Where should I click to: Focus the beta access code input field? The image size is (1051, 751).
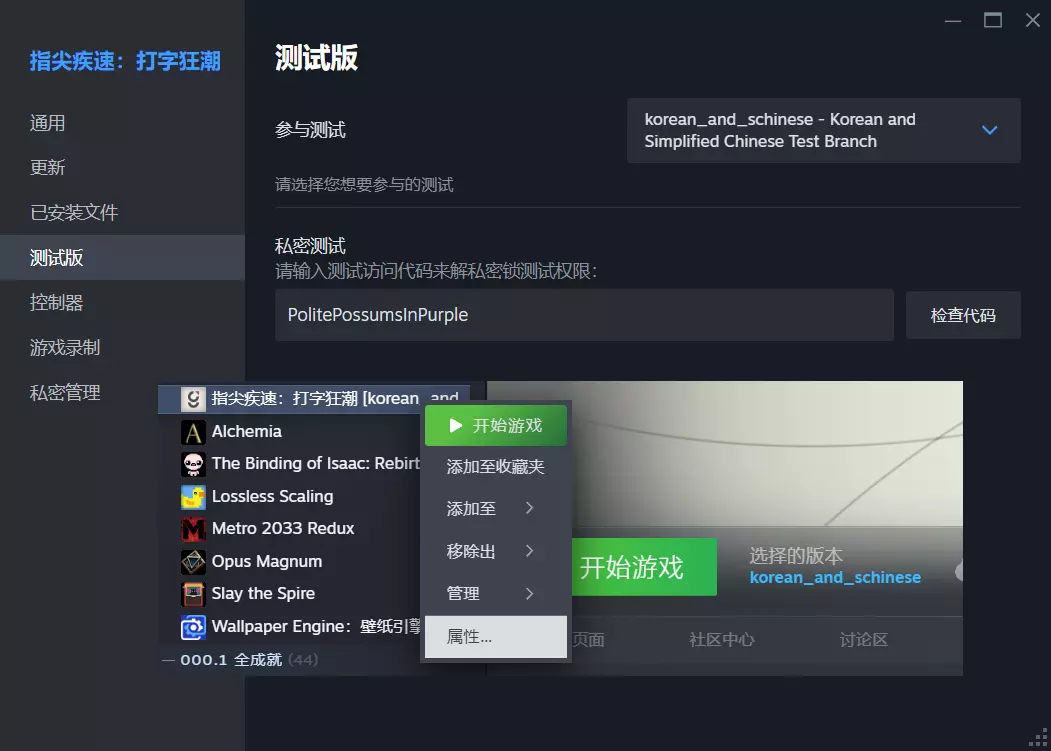click(x=584, y=314)
